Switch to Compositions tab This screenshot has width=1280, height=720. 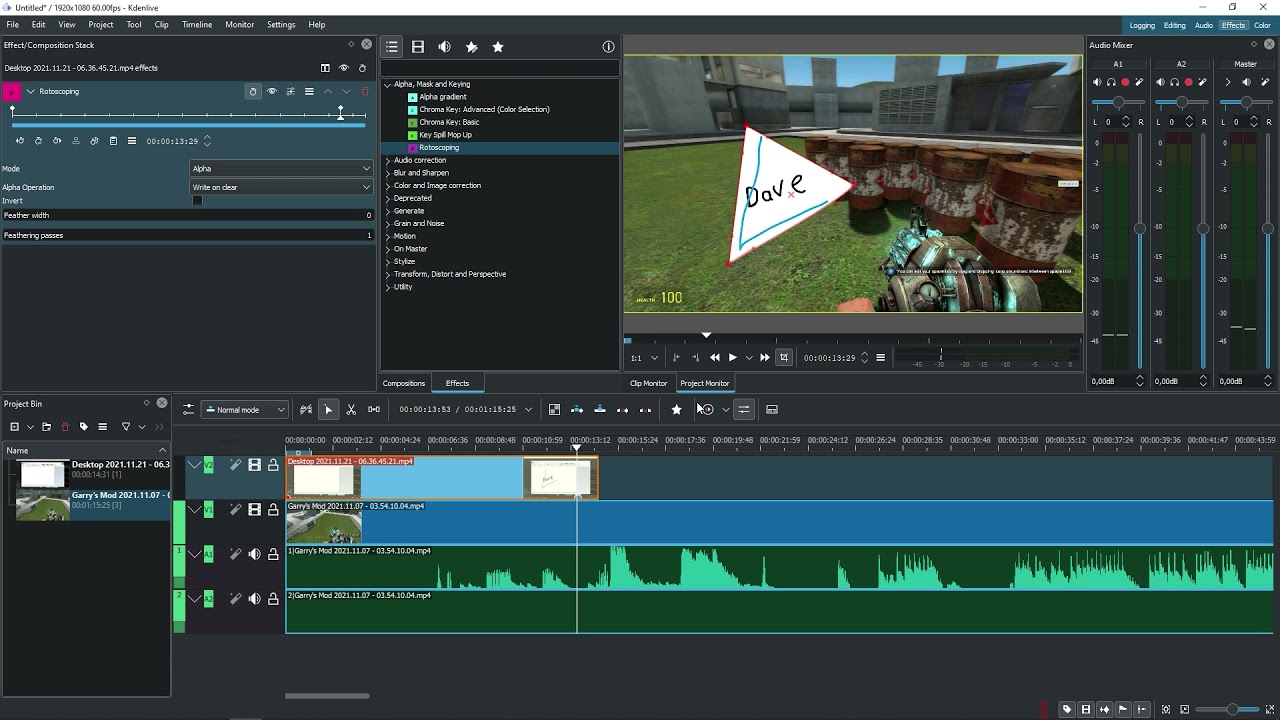[x=404, y=383]
